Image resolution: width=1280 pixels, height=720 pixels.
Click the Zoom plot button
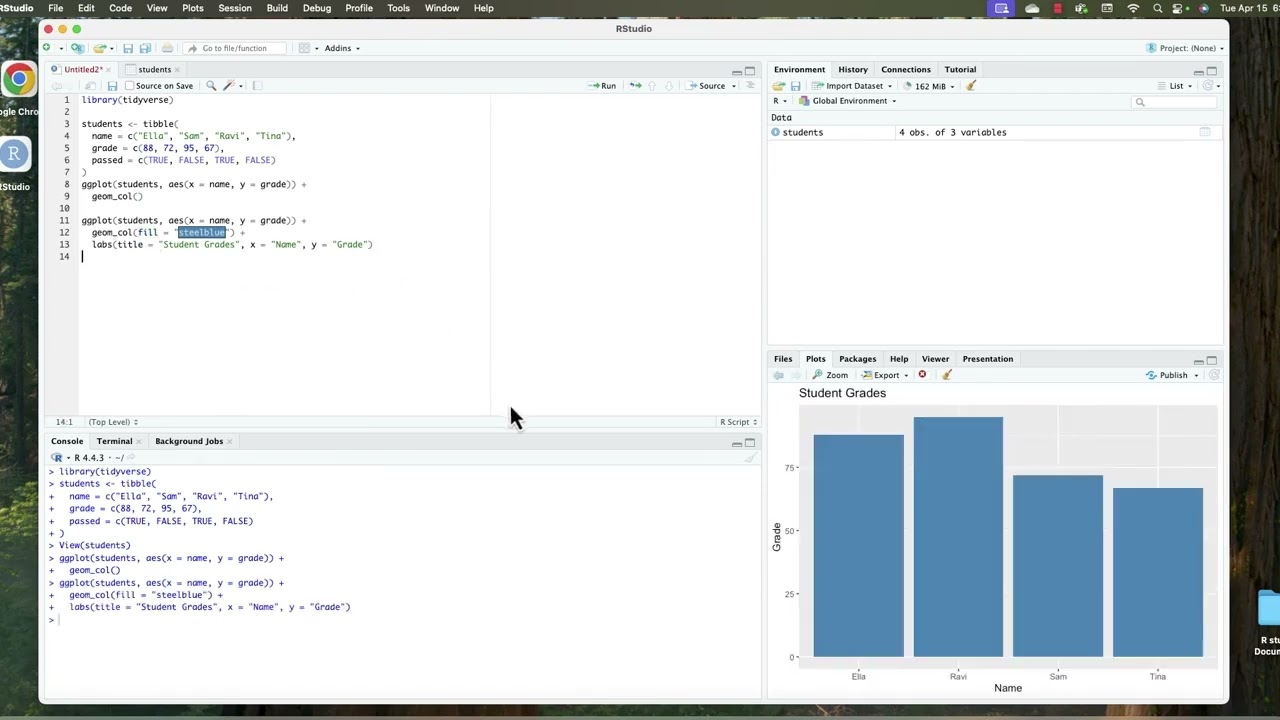[x=831, y=375]
